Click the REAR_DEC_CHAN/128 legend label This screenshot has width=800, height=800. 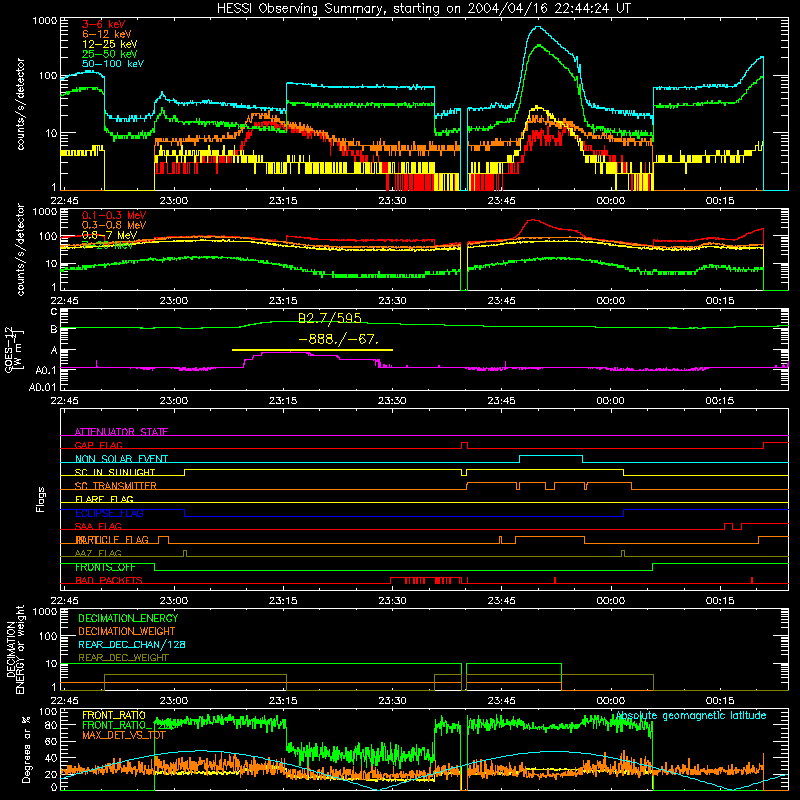coord(132,644)
